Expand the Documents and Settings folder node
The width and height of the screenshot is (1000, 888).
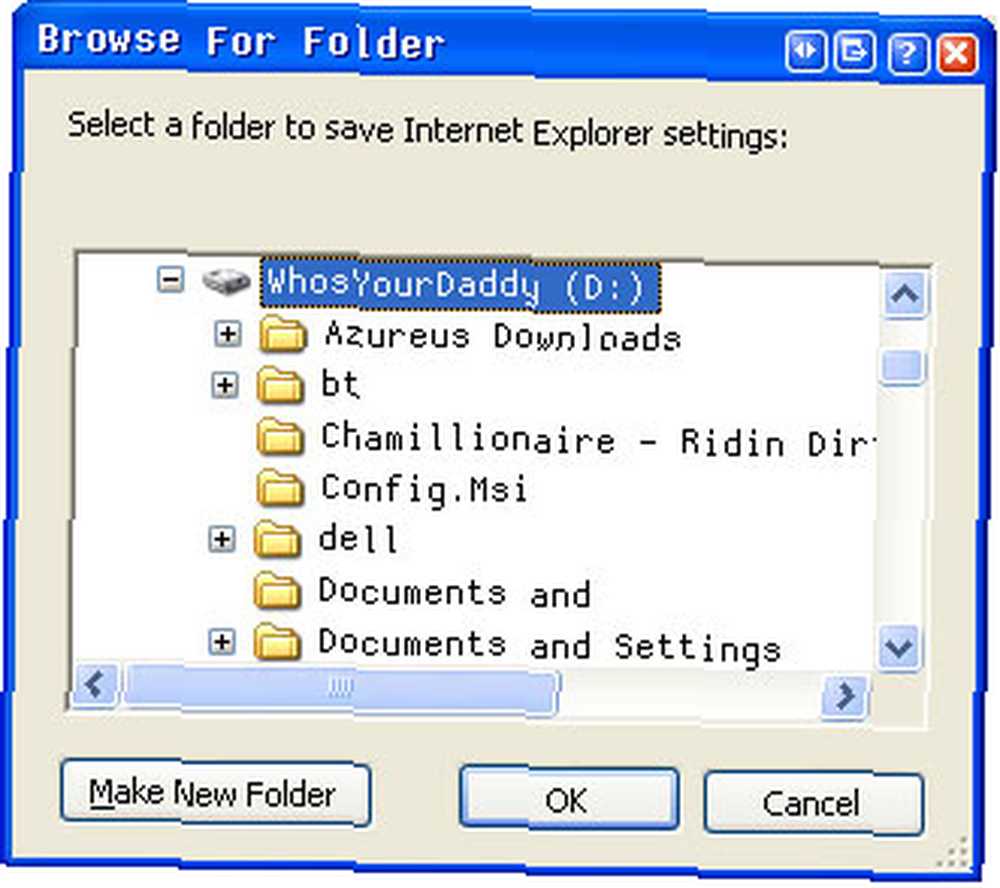coord(222,642)
